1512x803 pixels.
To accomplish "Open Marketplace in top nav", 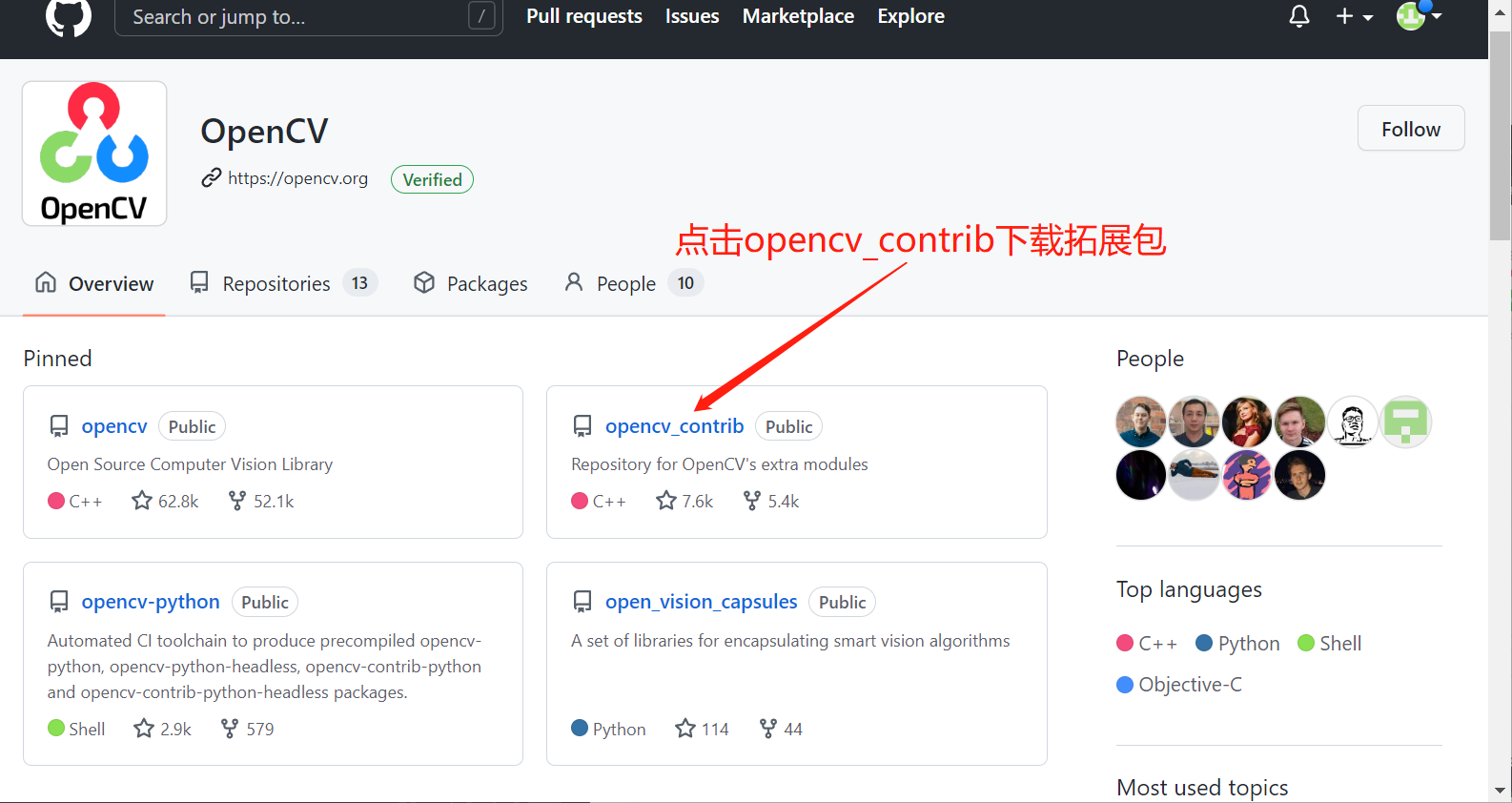I will pyautogui.click(x=798, y=16).
